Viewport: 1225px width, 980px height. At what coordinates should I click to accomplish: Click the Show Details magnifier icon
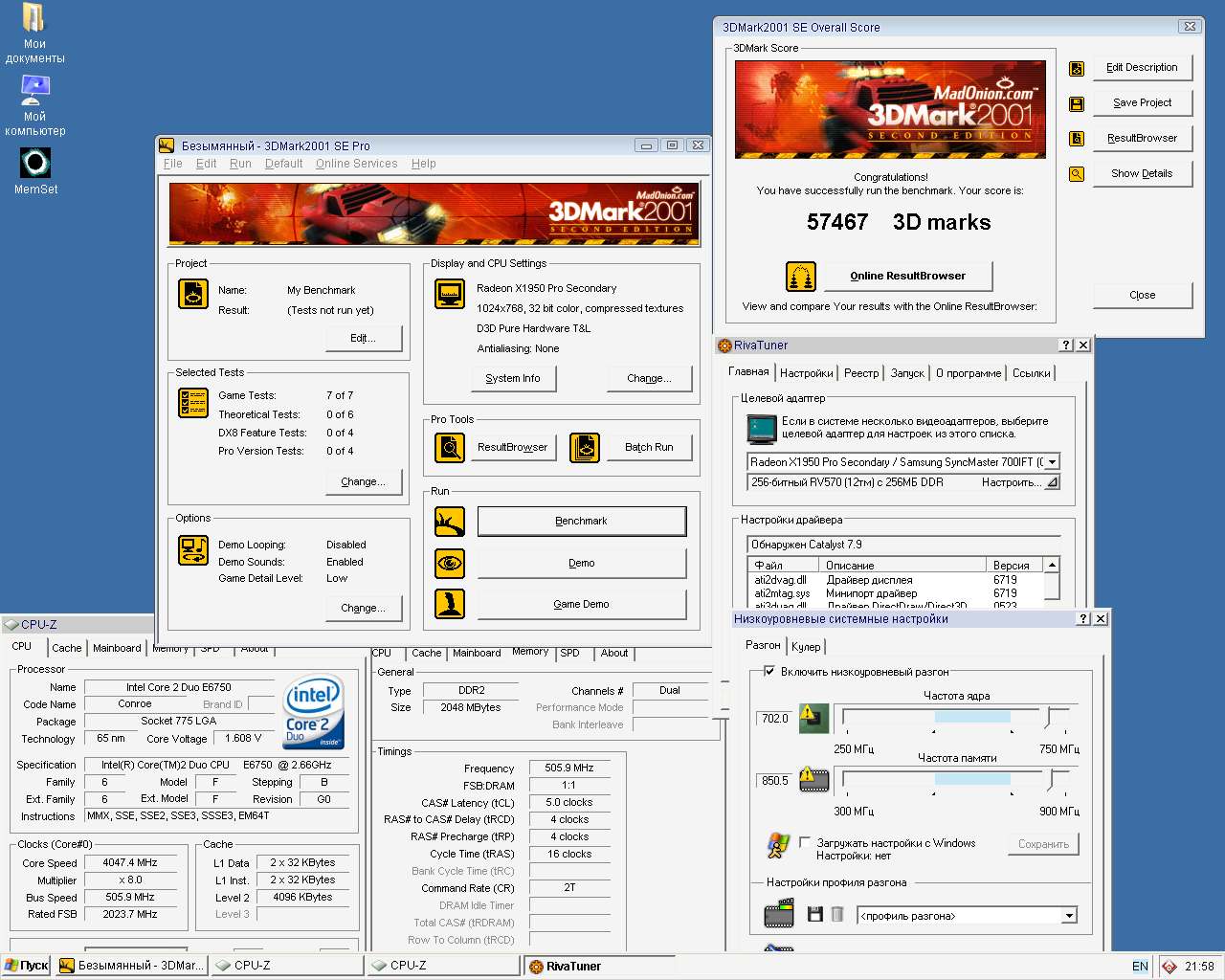click(1077, 174)
